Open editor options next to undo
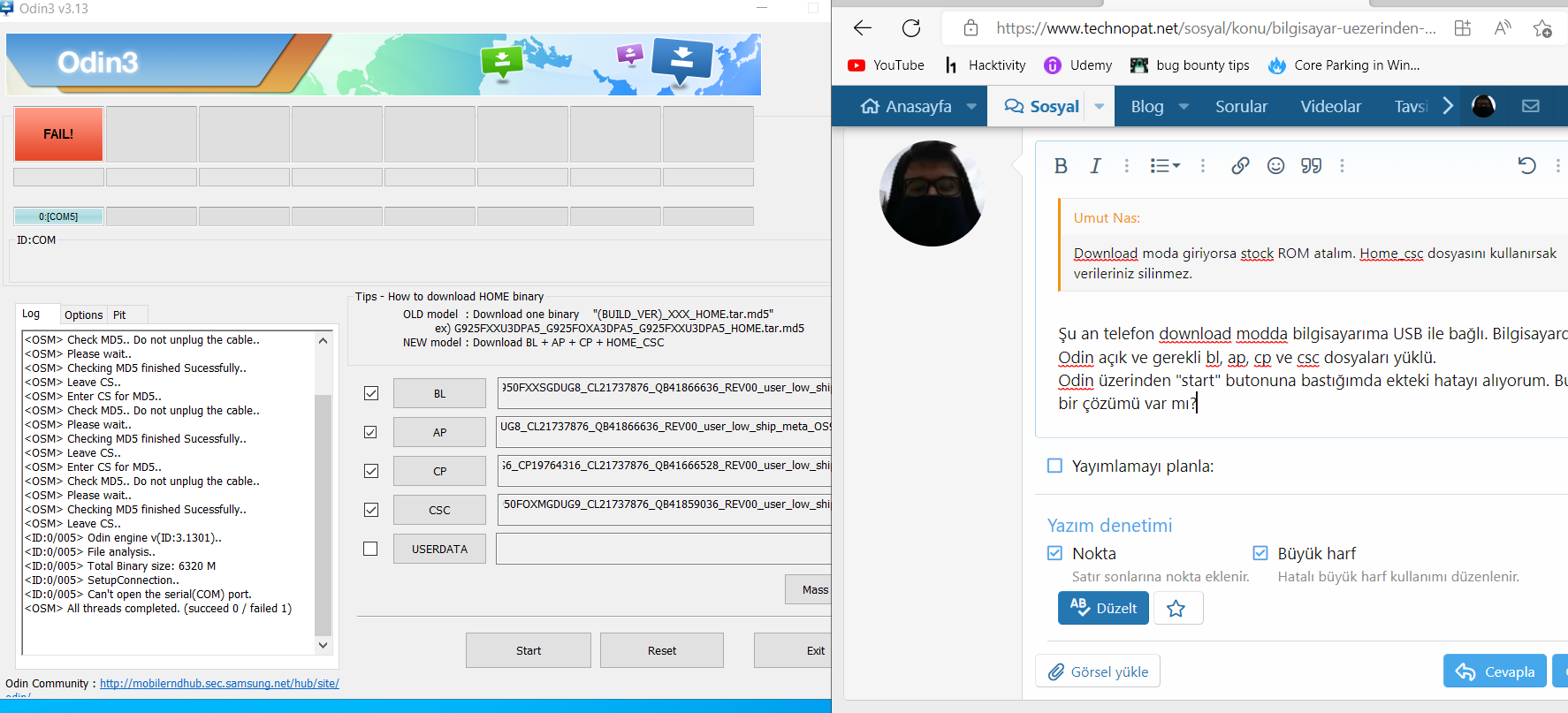The height and width of the screenshot is (713, 1568). pyautogui.click(x=1557, y=166)
